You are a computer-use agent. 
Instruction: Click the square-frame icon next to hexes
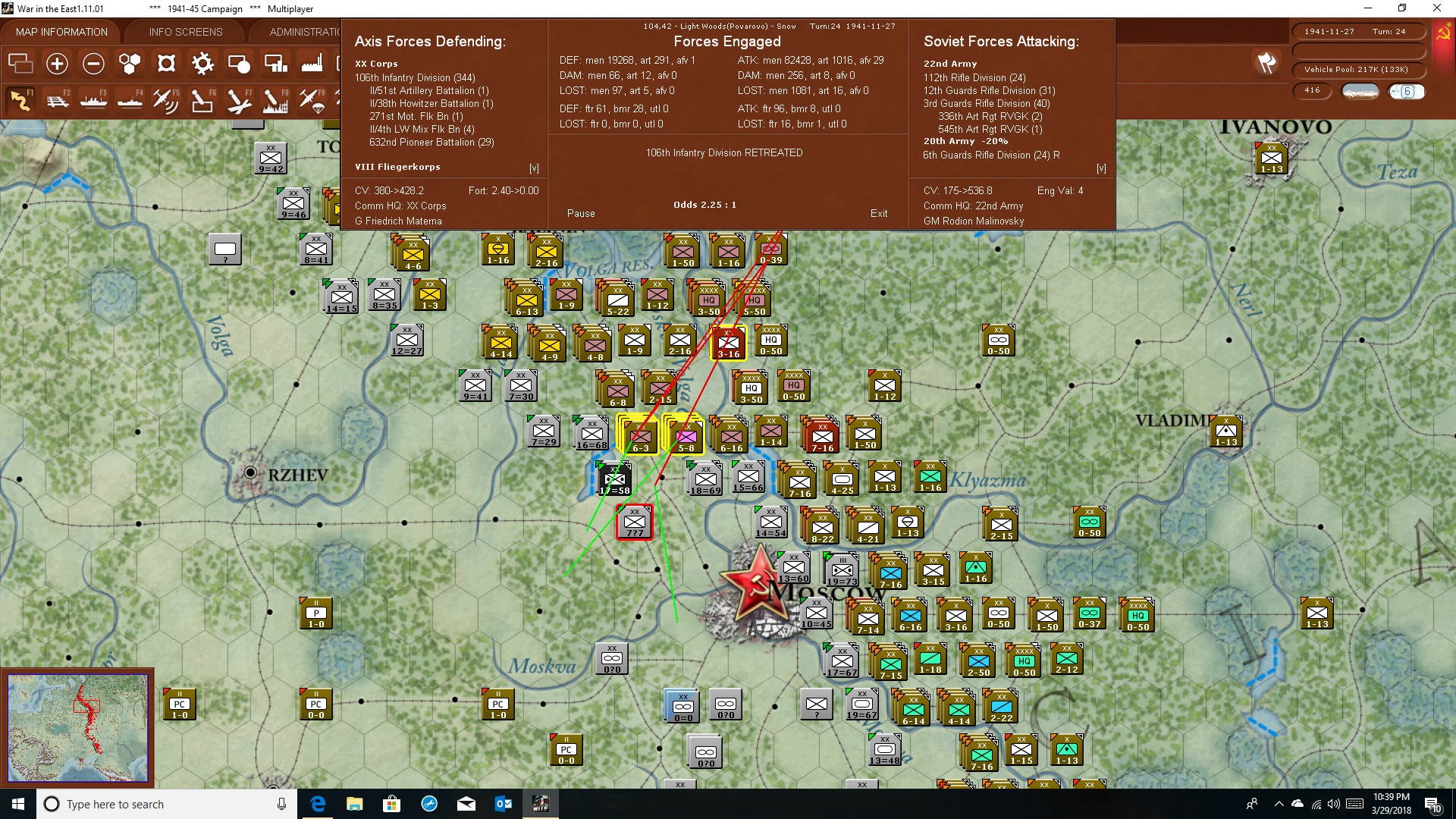pos(166,64)
